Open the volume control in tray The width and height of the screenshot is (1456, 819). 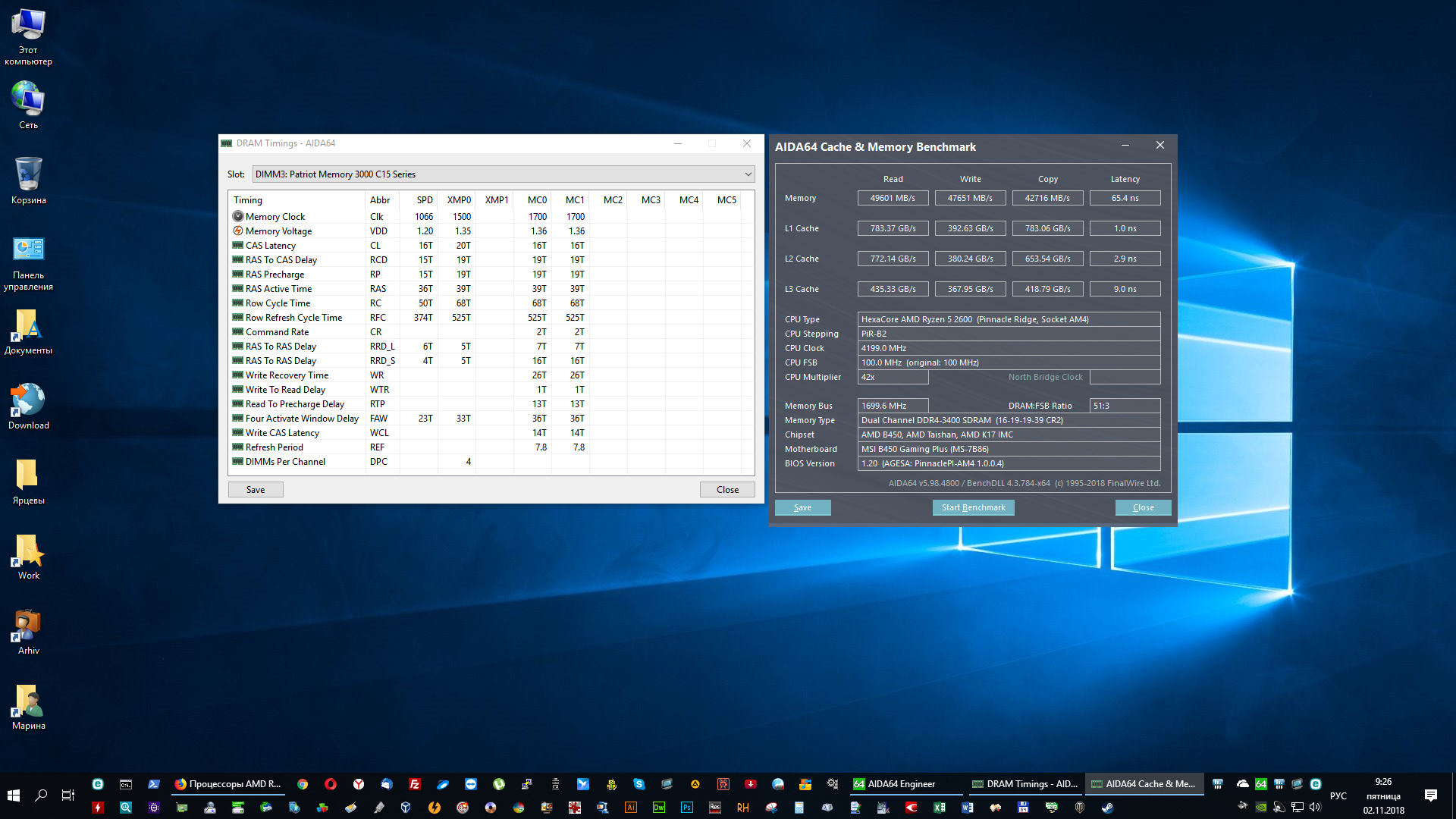click(x=1315, y=807)
